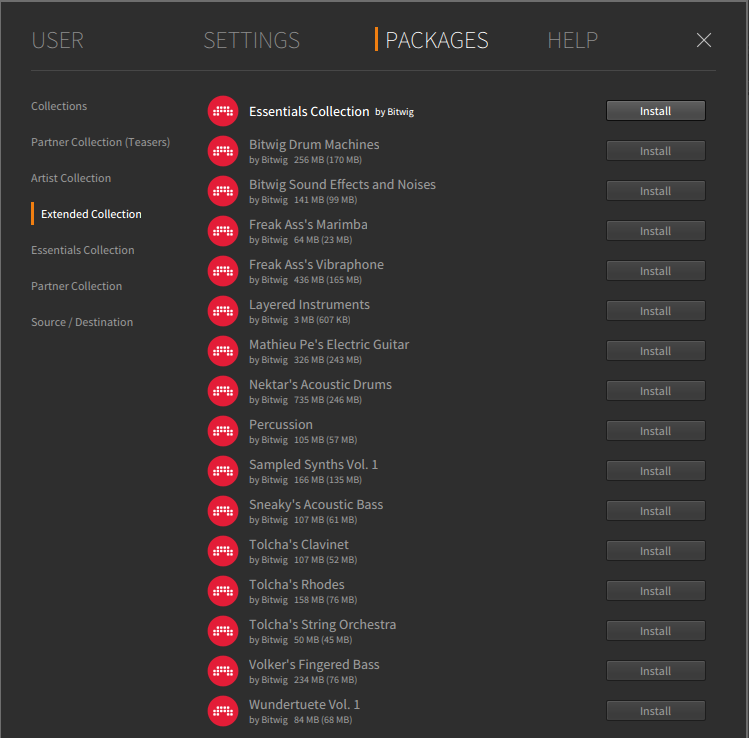This screenshot has height=738, width=749.
Task: Open Collections in the sidebar
Action: click(x=59, y=106)
